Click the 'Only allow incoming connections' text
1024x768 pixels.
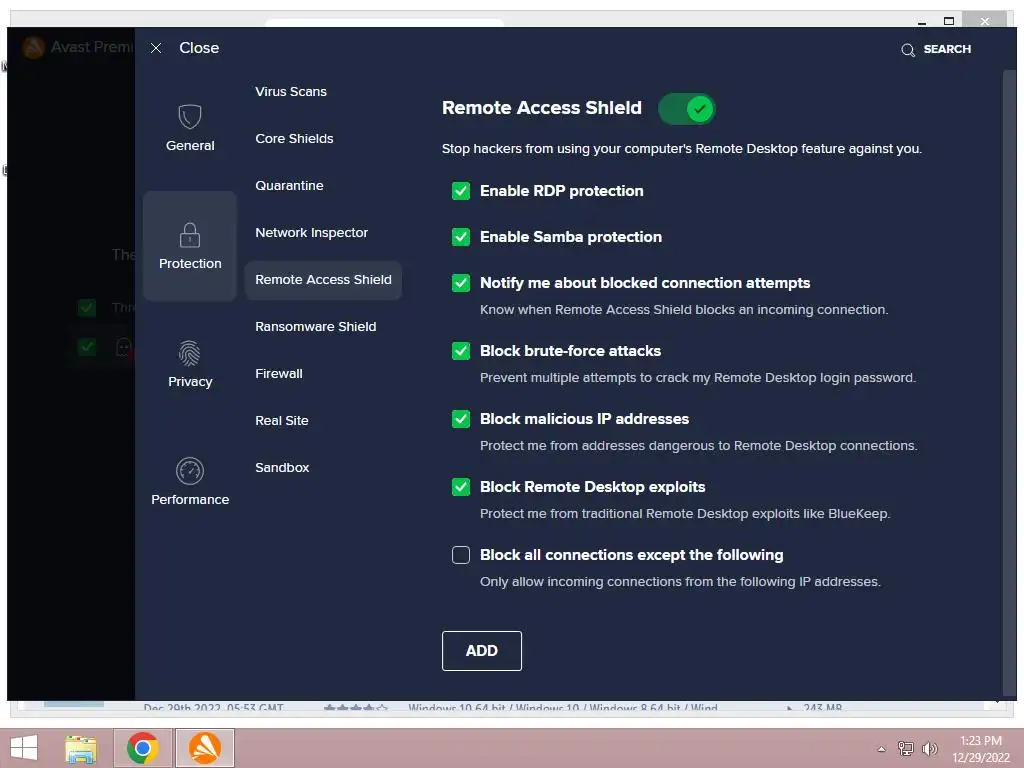[x=680, y=581]
